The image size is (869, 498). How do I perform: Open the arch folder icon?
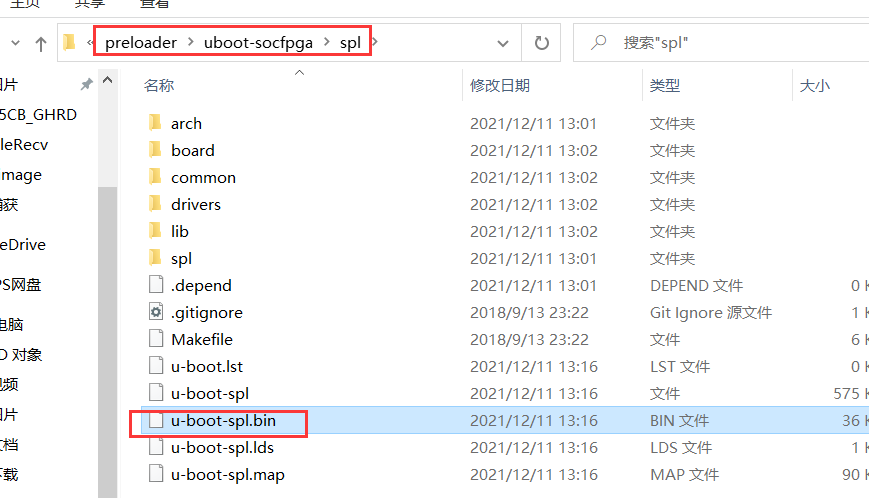(155, 122)
